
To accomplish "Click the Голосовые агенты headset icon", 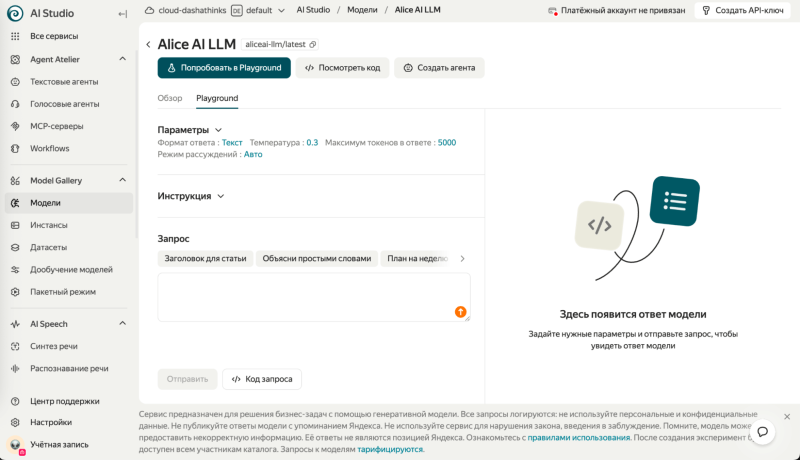I will [15, 104].
